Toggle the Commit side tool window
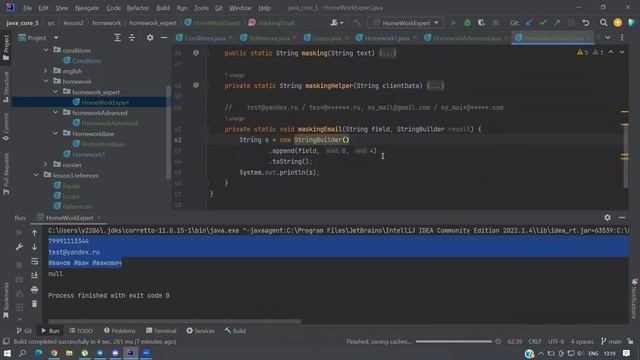This screenshot has width=640, height=360. coord(6,127)
